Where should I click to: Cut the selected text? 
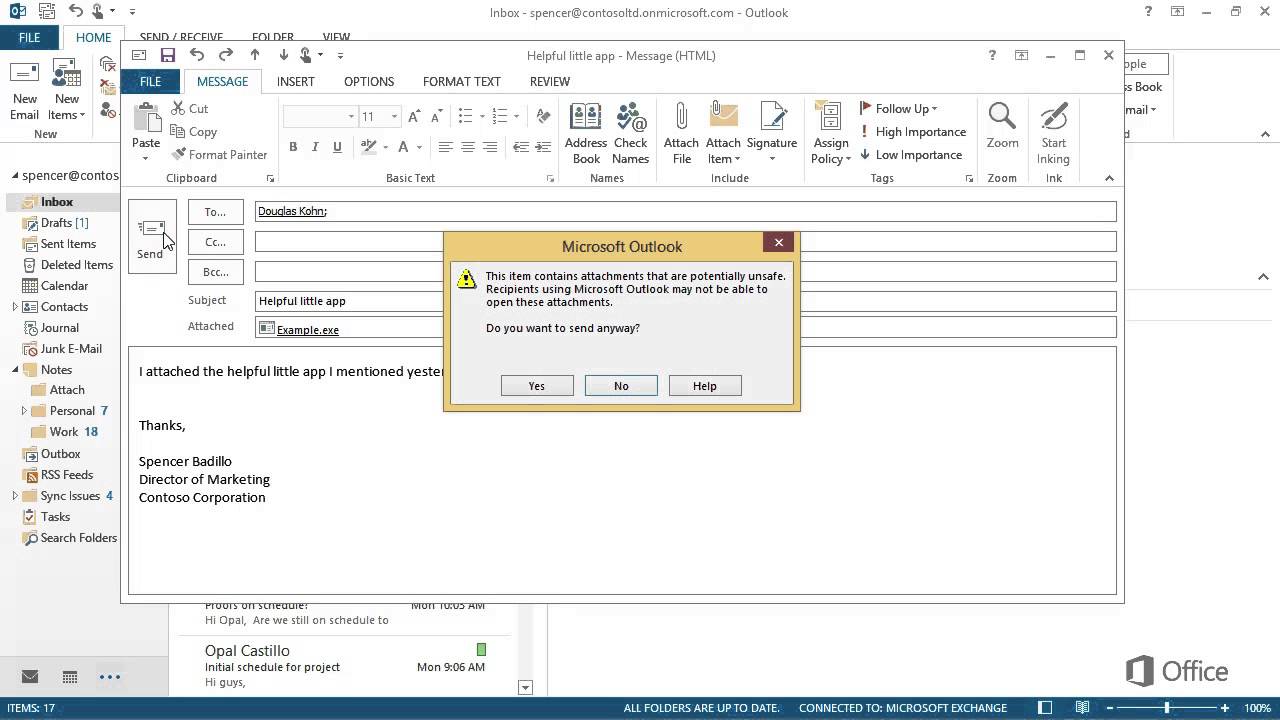pos(190,108)
